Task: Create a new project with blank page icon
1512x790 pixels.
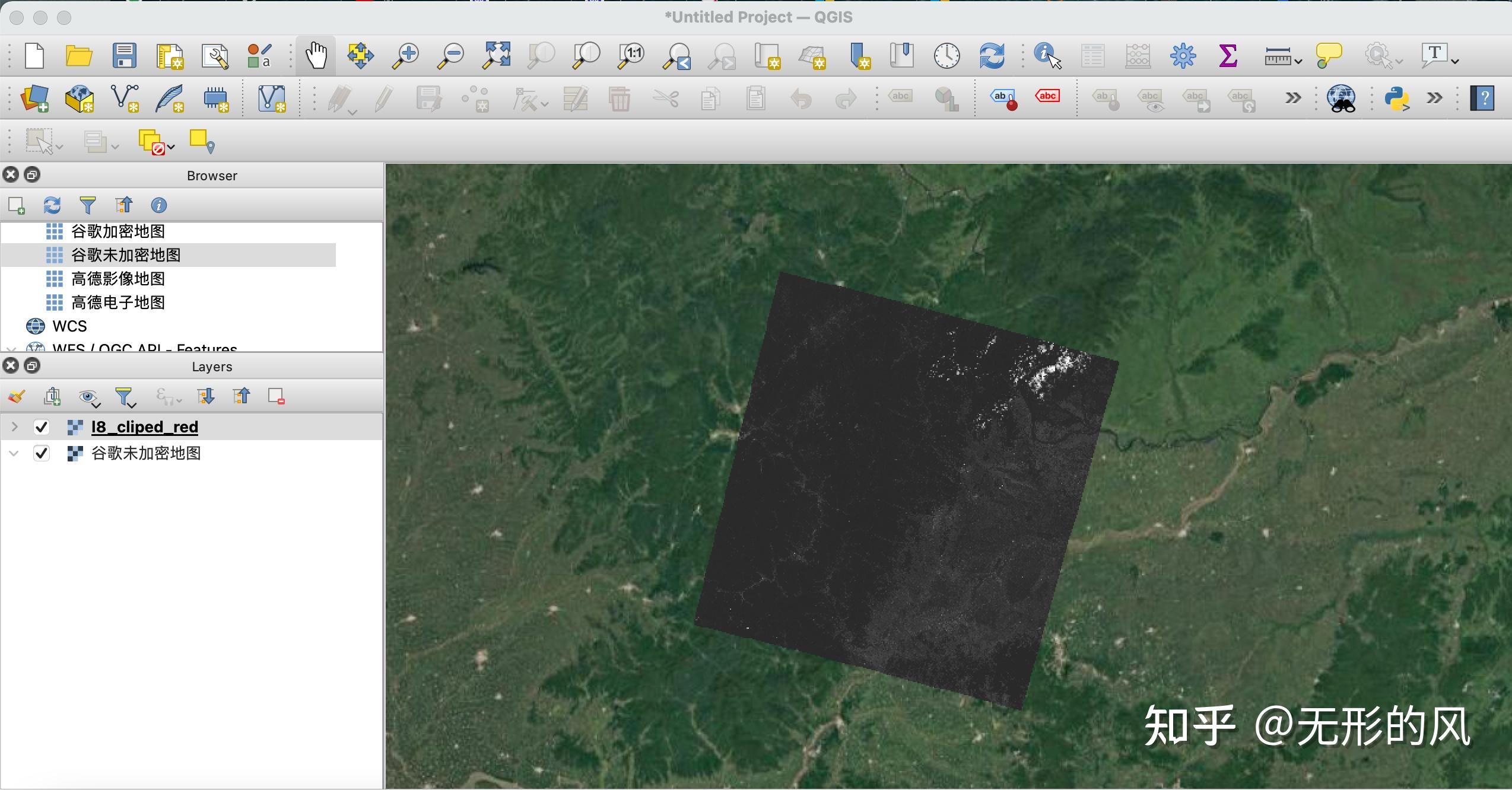Action: (x=34, y=56)
